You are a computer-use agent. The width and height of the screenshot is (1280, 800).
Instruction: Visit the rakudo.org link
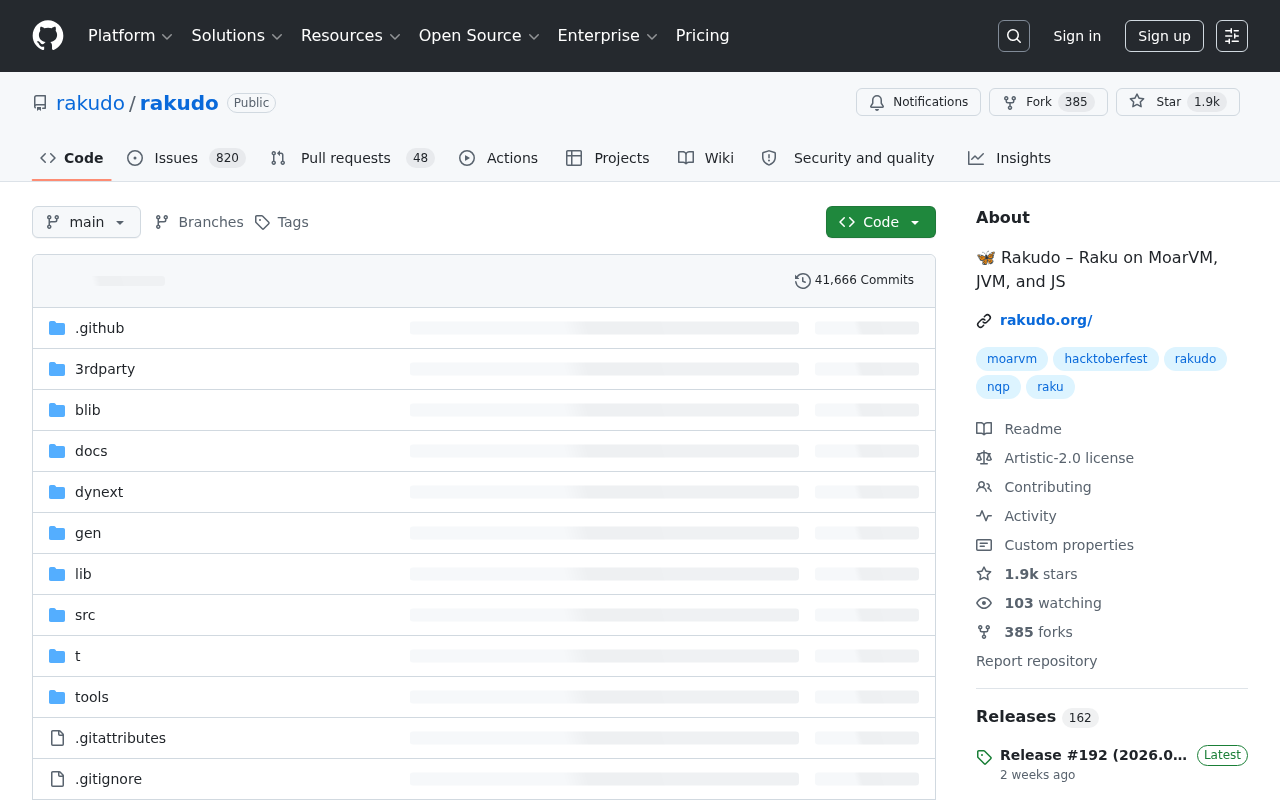1046,321
